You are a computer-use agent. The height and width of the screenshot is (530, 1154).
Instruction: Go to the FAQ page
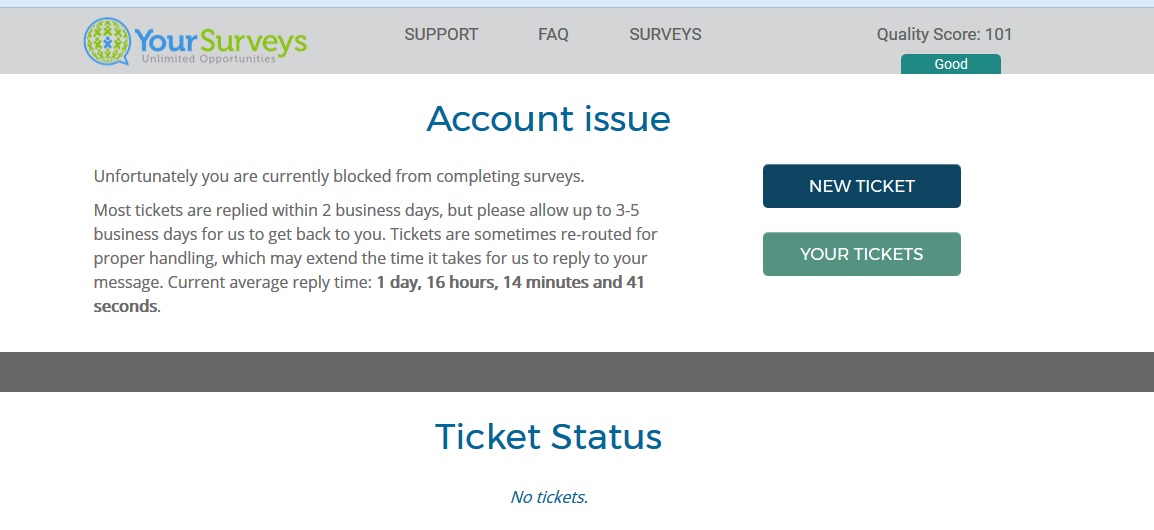point(553,34)
